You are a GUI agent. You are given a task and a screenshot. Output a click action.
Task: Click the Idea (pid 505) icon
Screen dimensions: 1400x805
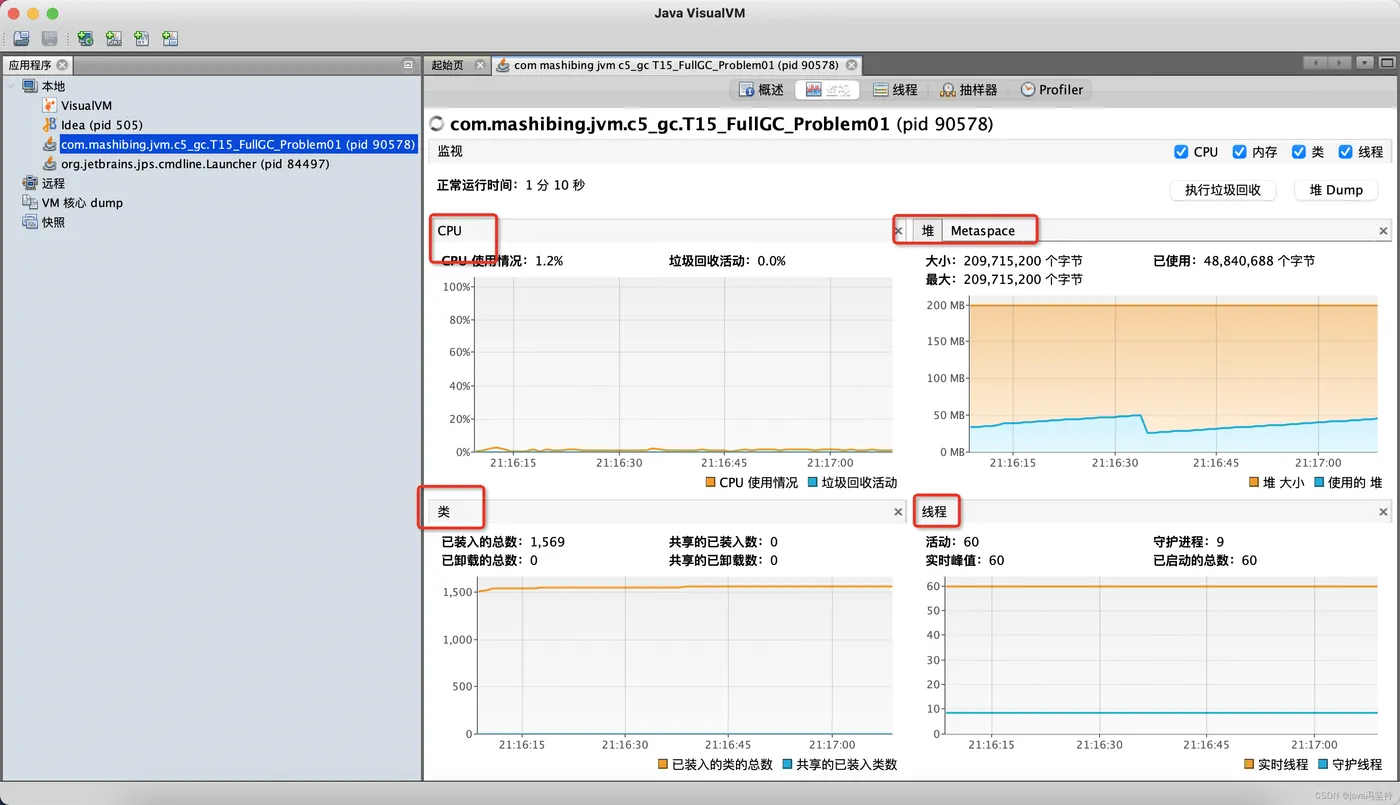50,125
